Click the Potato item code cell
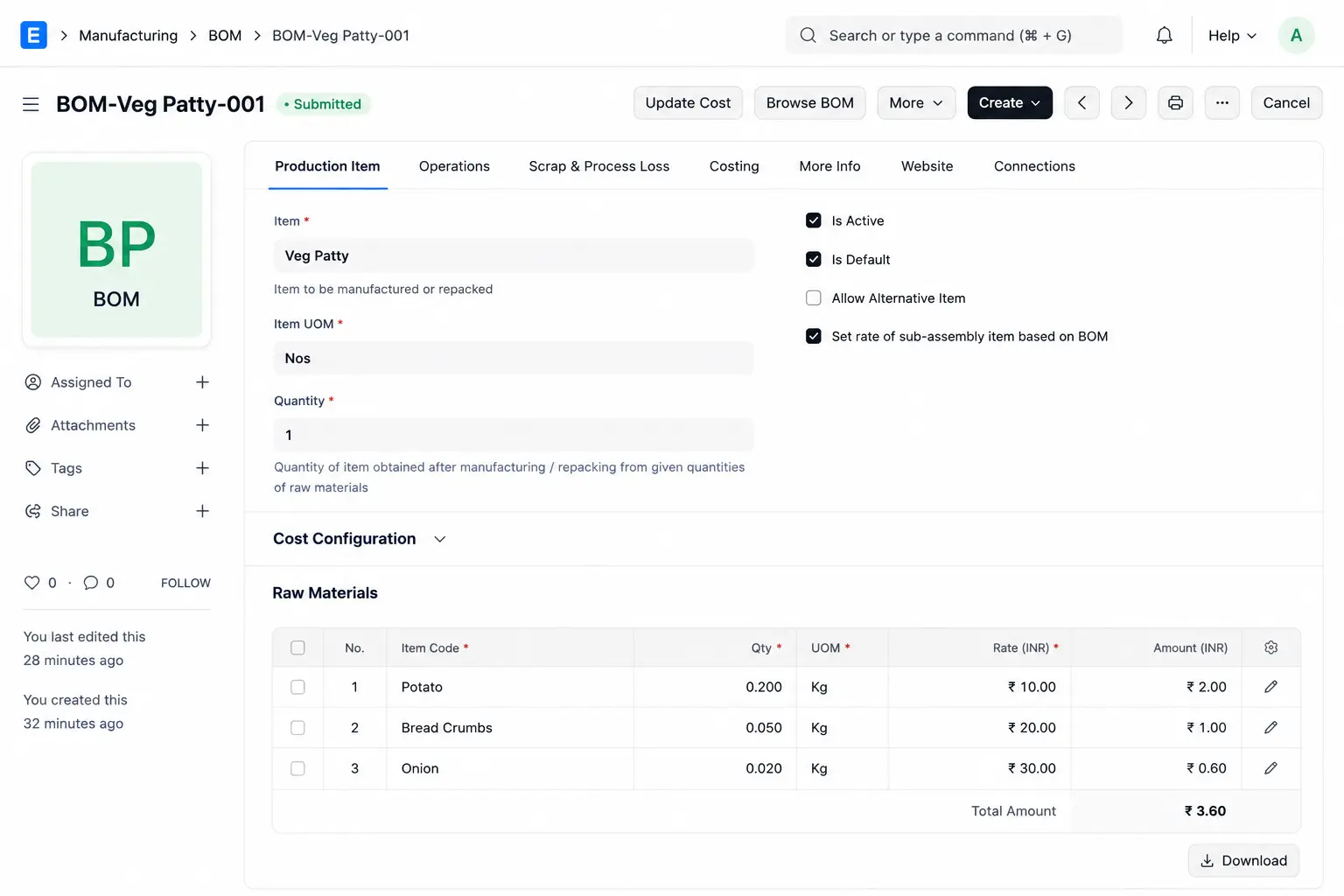The height and width of the screenshot is (896, 1344). coord(510,687)
